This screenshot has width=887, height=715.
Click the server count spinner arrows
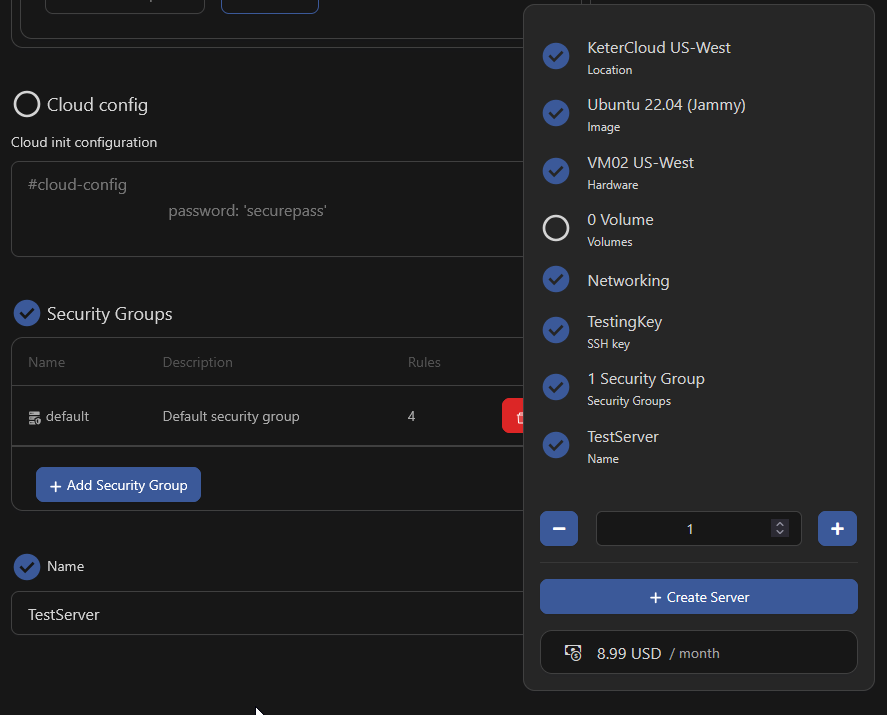point(780,529)
